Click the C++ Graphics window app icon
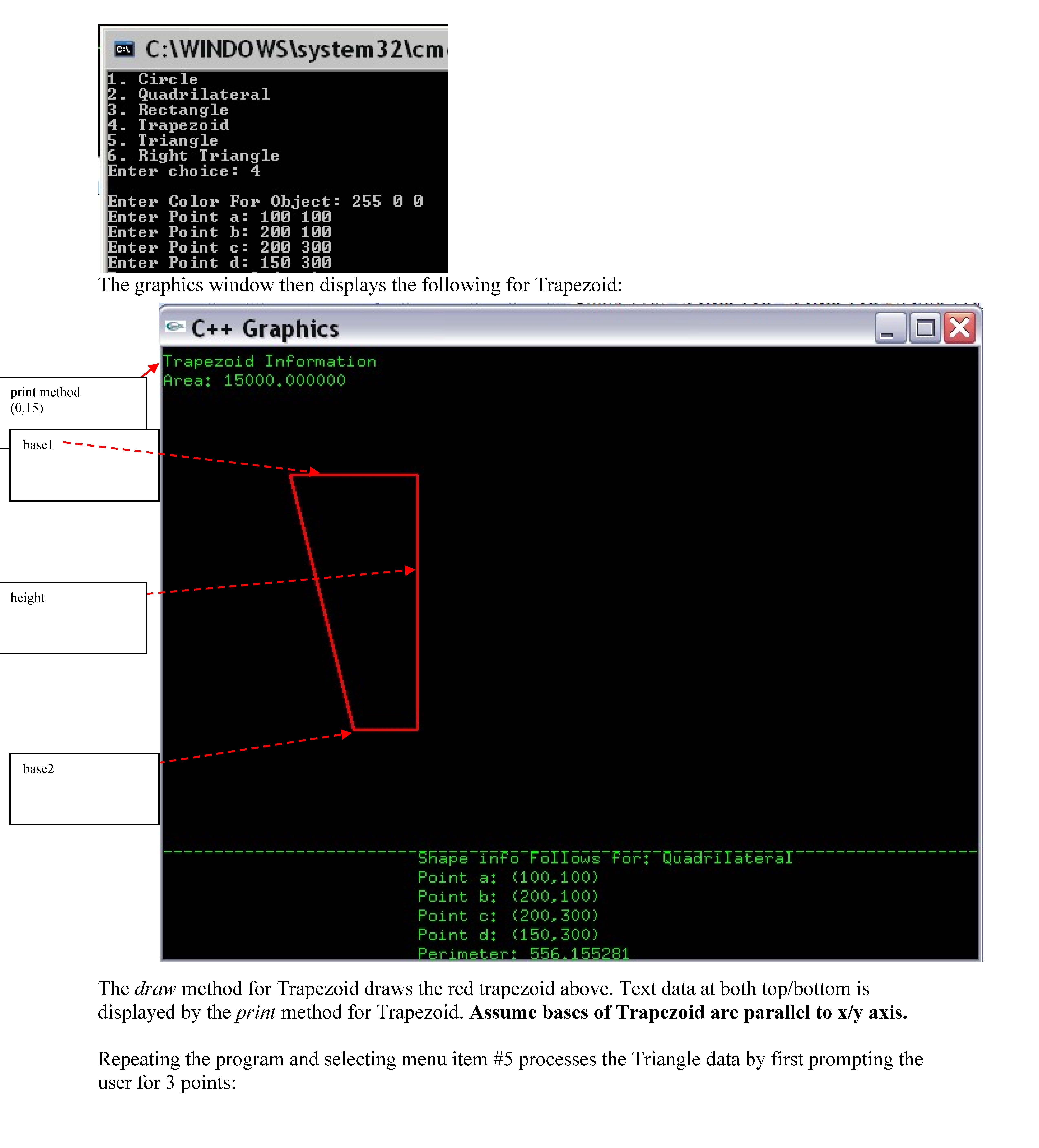 (x=175, y=326)
